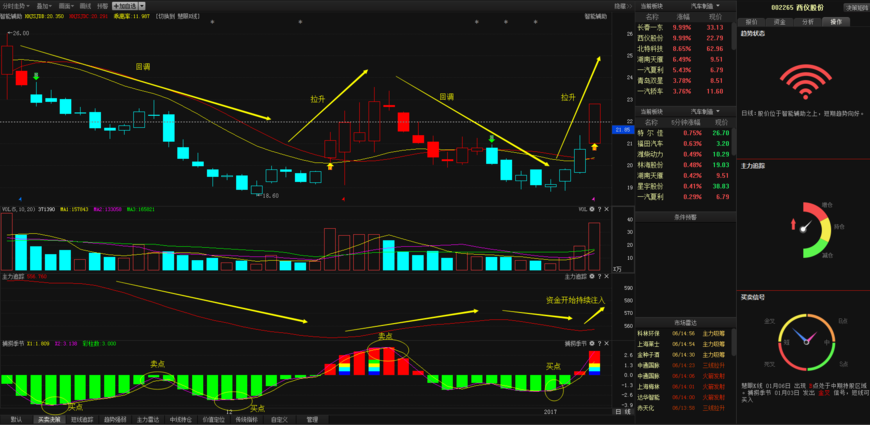Switch to the 分析 tab
This screenshot has width=870, height=425.
click(x=807, y=22)
